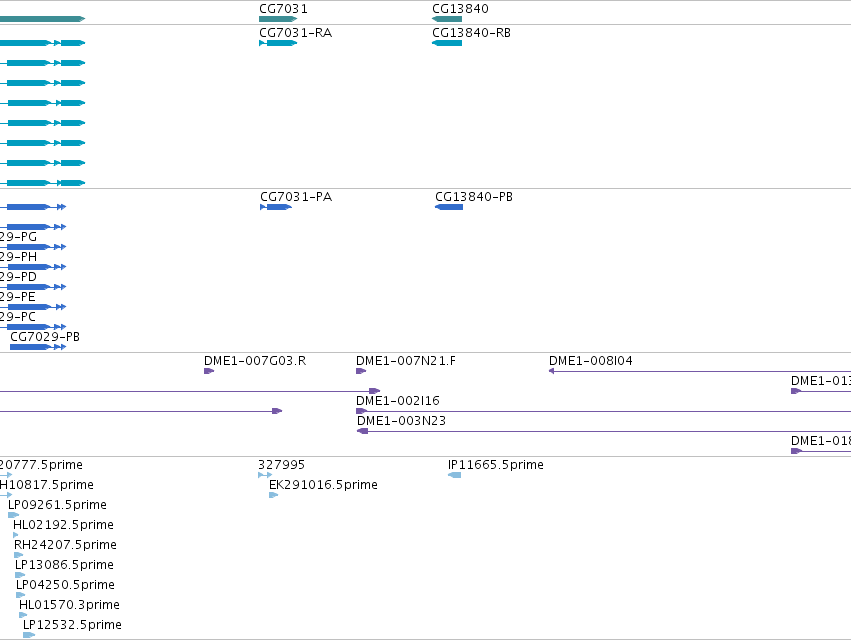Select the IP11665.5prime EST label

pyautogui.click(x=496, y=465)
